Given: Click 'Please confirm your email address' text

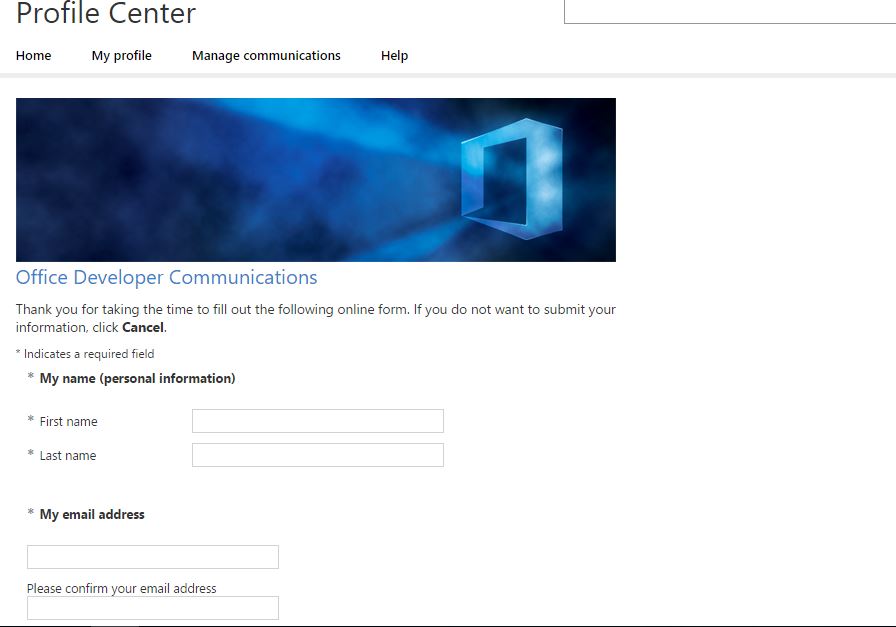Looking at the screenshot, I should click(x=122, y=588).
